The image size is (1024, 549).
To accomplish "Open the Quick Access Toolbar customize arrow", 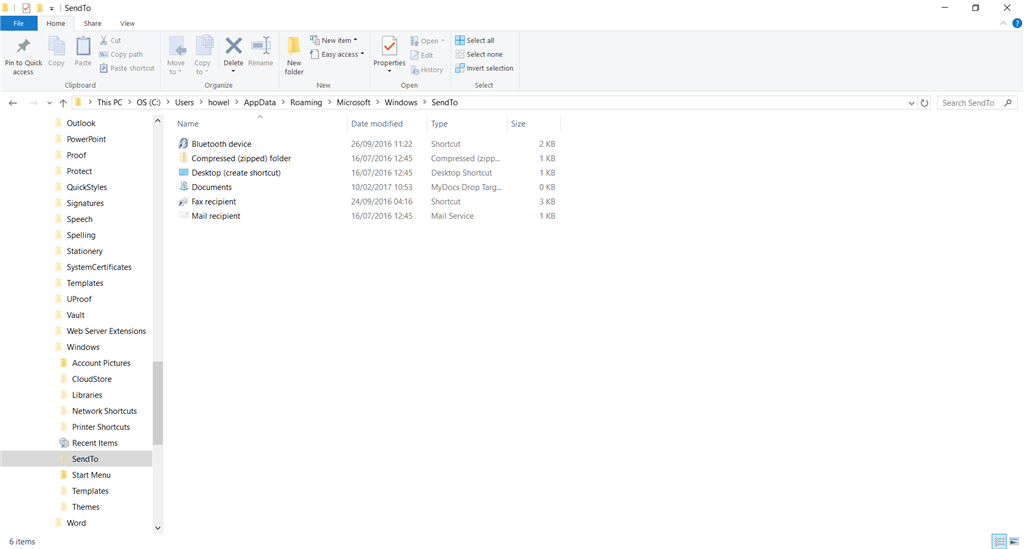I will [x=52, y=8].
